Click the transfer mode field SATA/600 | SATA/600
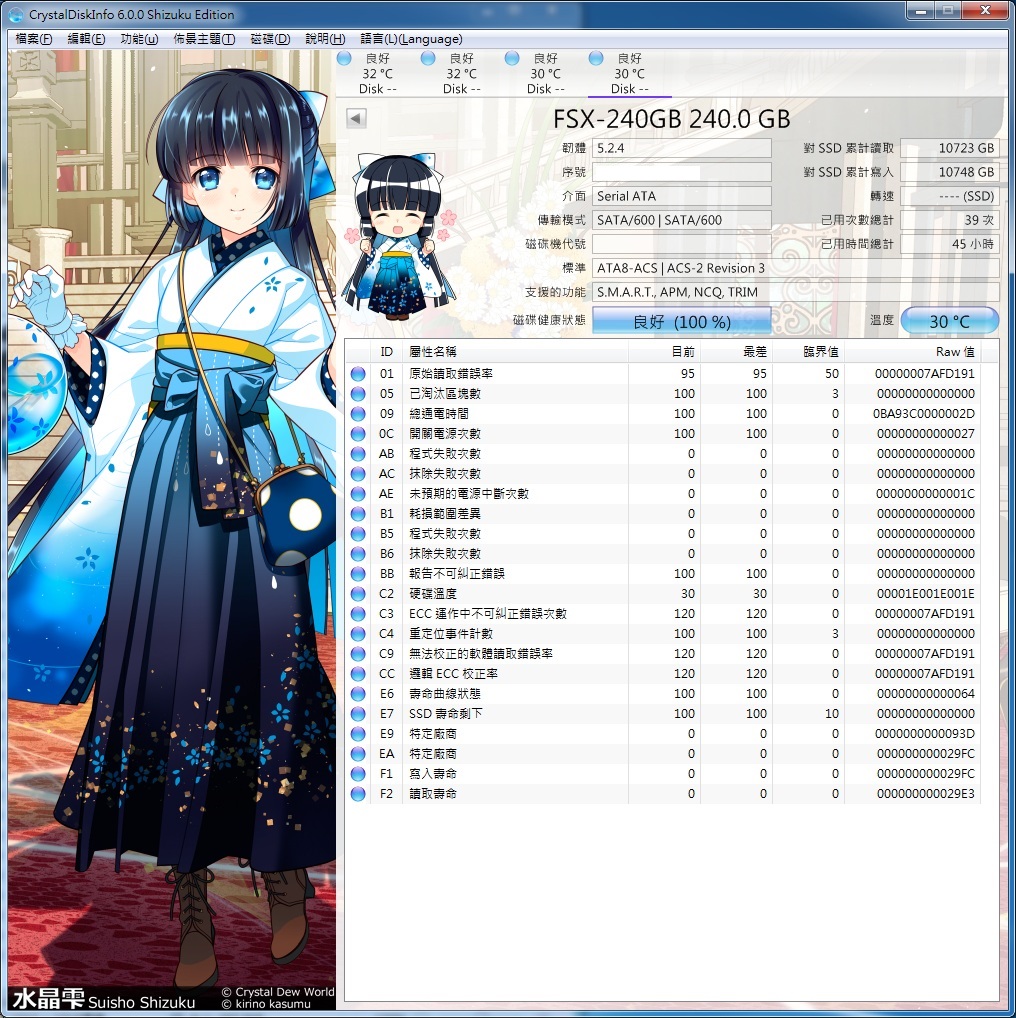Screen dimensions: 1016x1018 682,220
